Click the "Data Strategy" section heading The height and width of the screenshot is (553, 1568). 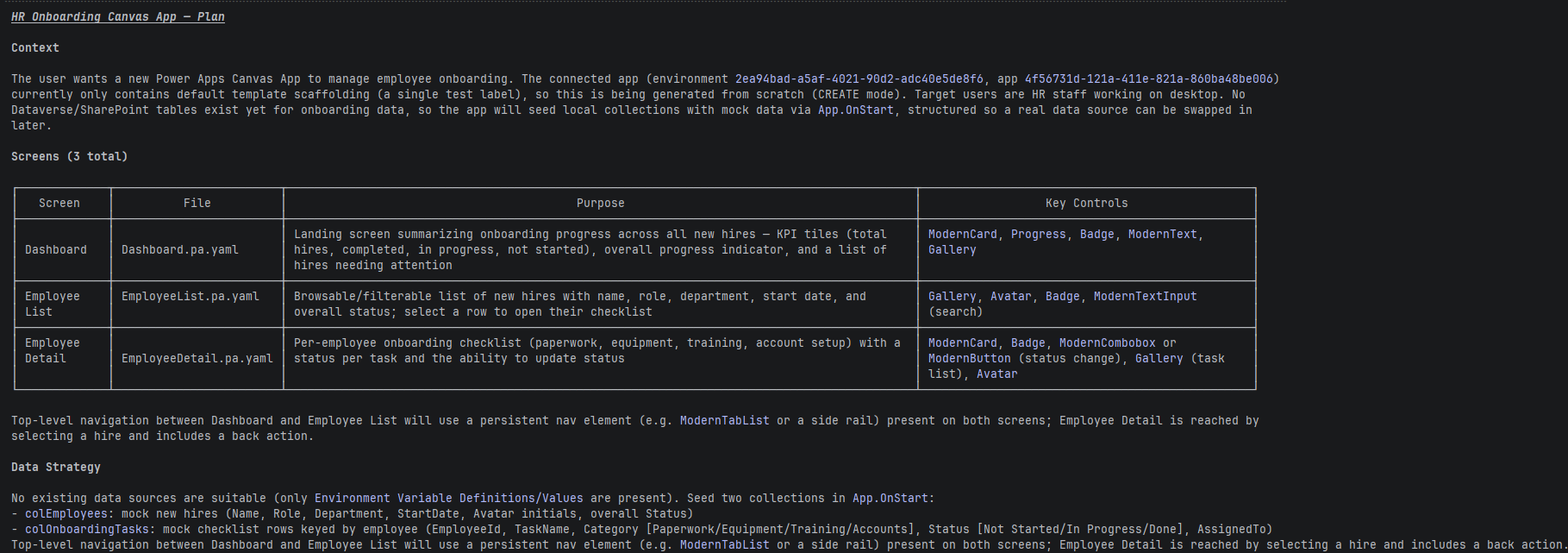pyautogui.click(x=56, y=467)
